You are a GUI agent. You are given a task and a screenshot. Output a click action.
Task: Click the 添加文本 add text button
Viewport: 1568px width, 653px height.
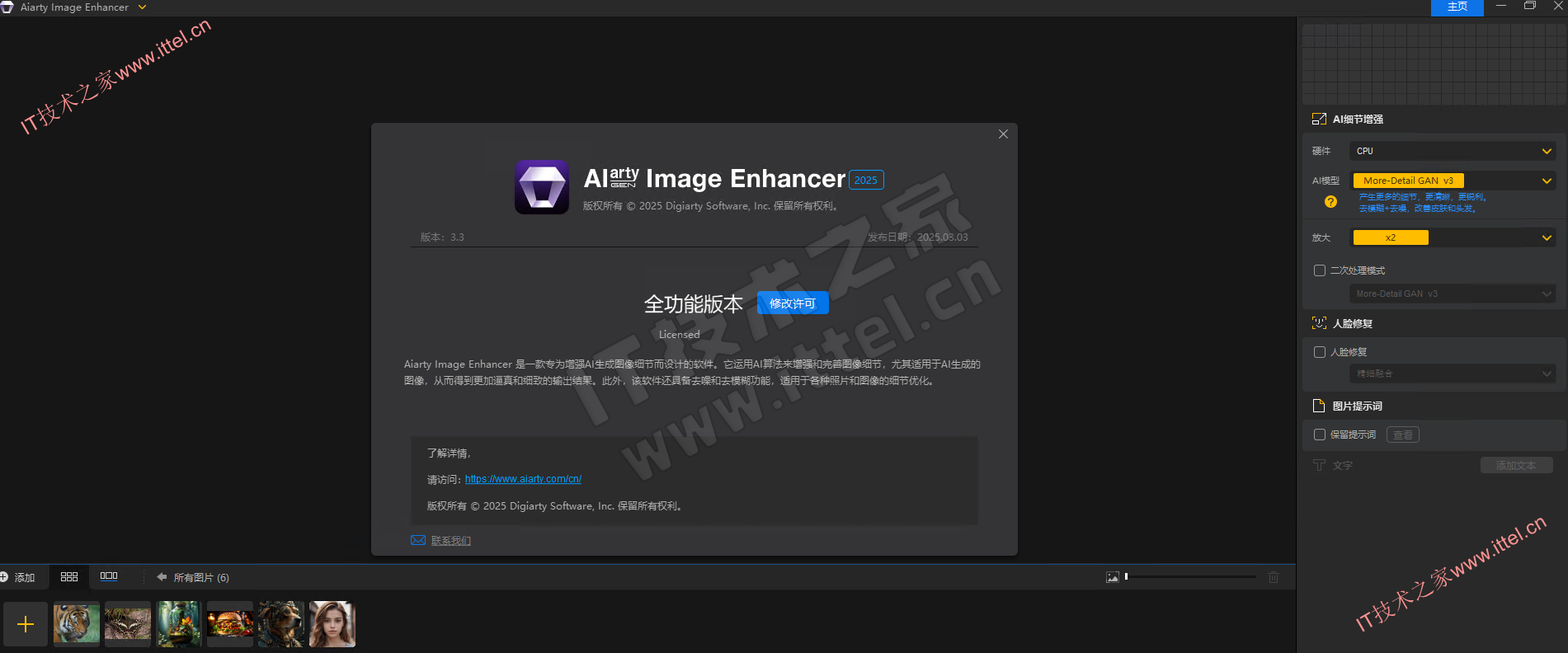coord(1516,465)
